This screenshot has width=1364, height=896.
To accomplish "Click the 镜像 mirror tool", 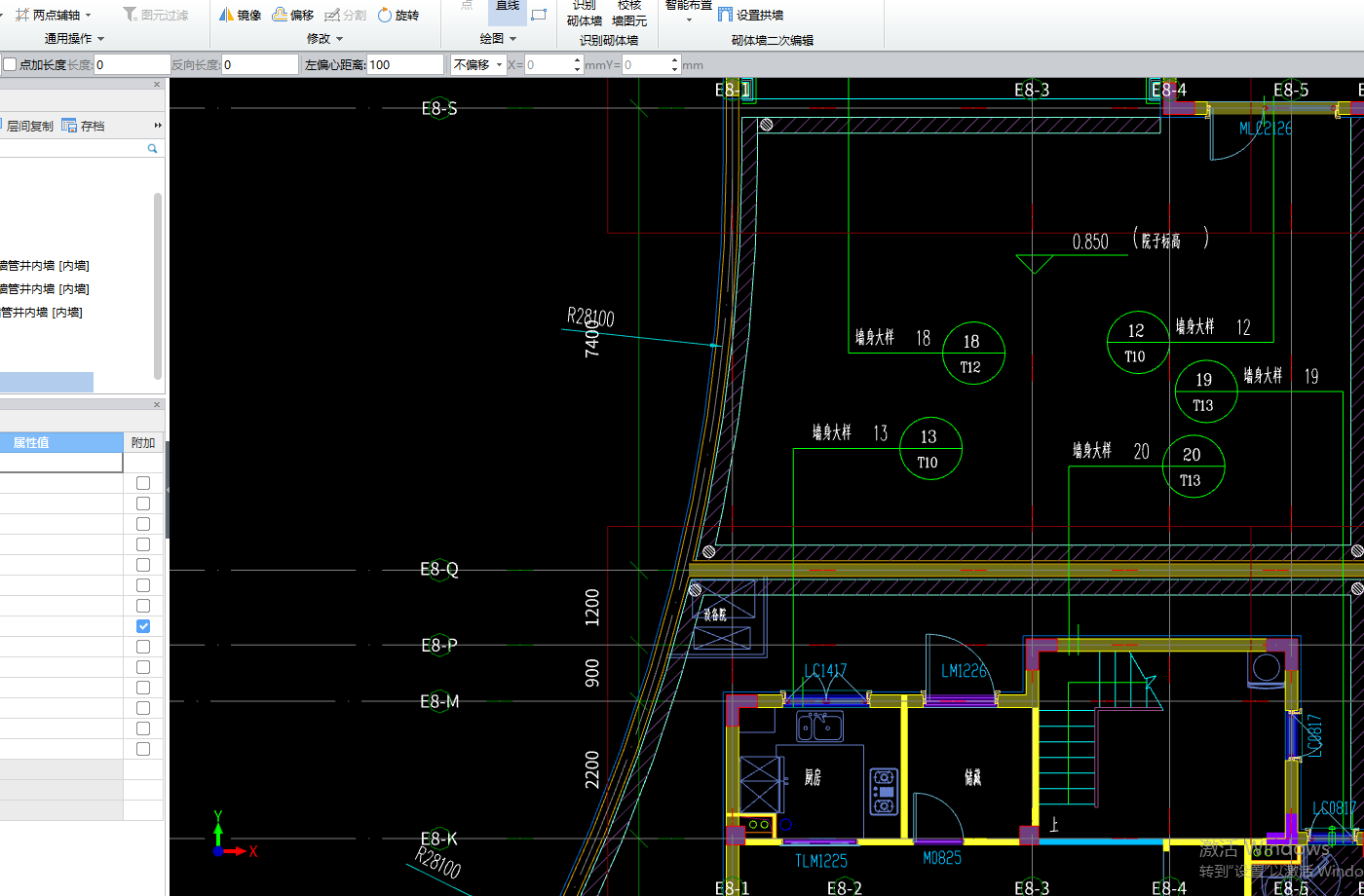I will [241, 15].
